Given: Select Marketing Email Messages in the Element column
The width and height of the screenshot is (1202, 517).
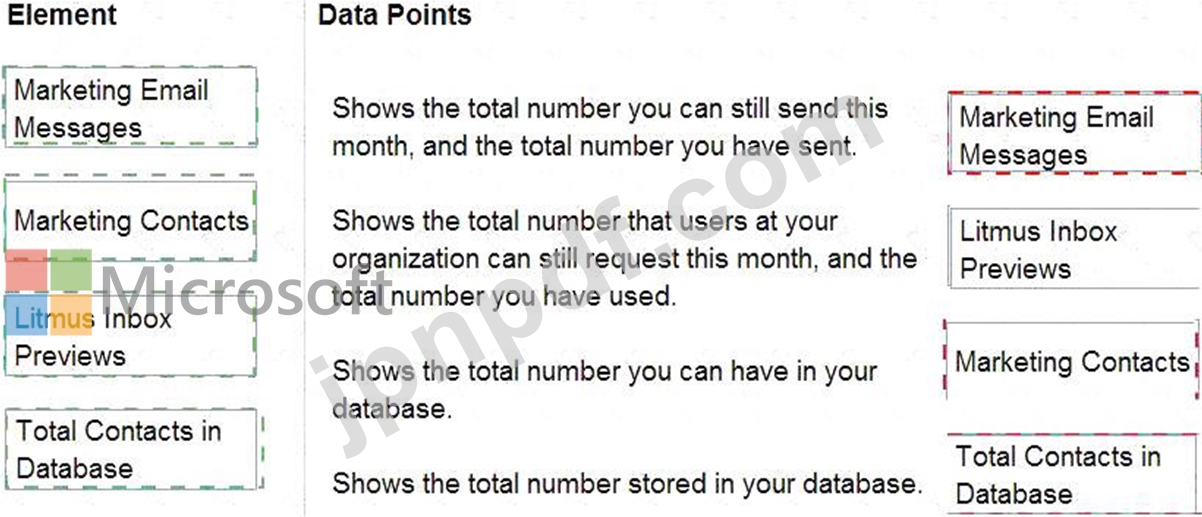Looking at the screenshot, I should click(x=131, y=108).
